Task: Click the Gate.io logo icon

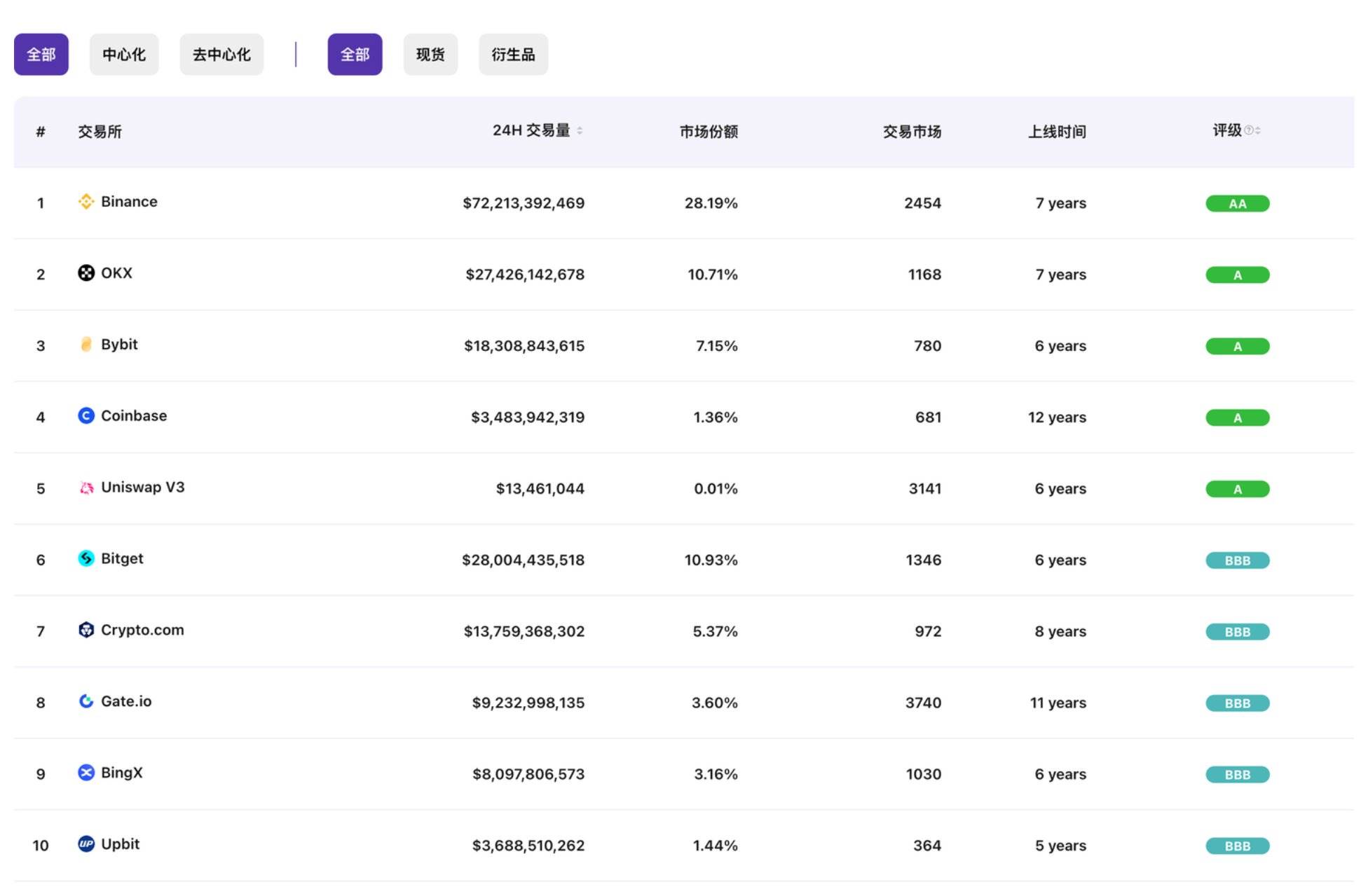Action: click(x=86, y=701)
